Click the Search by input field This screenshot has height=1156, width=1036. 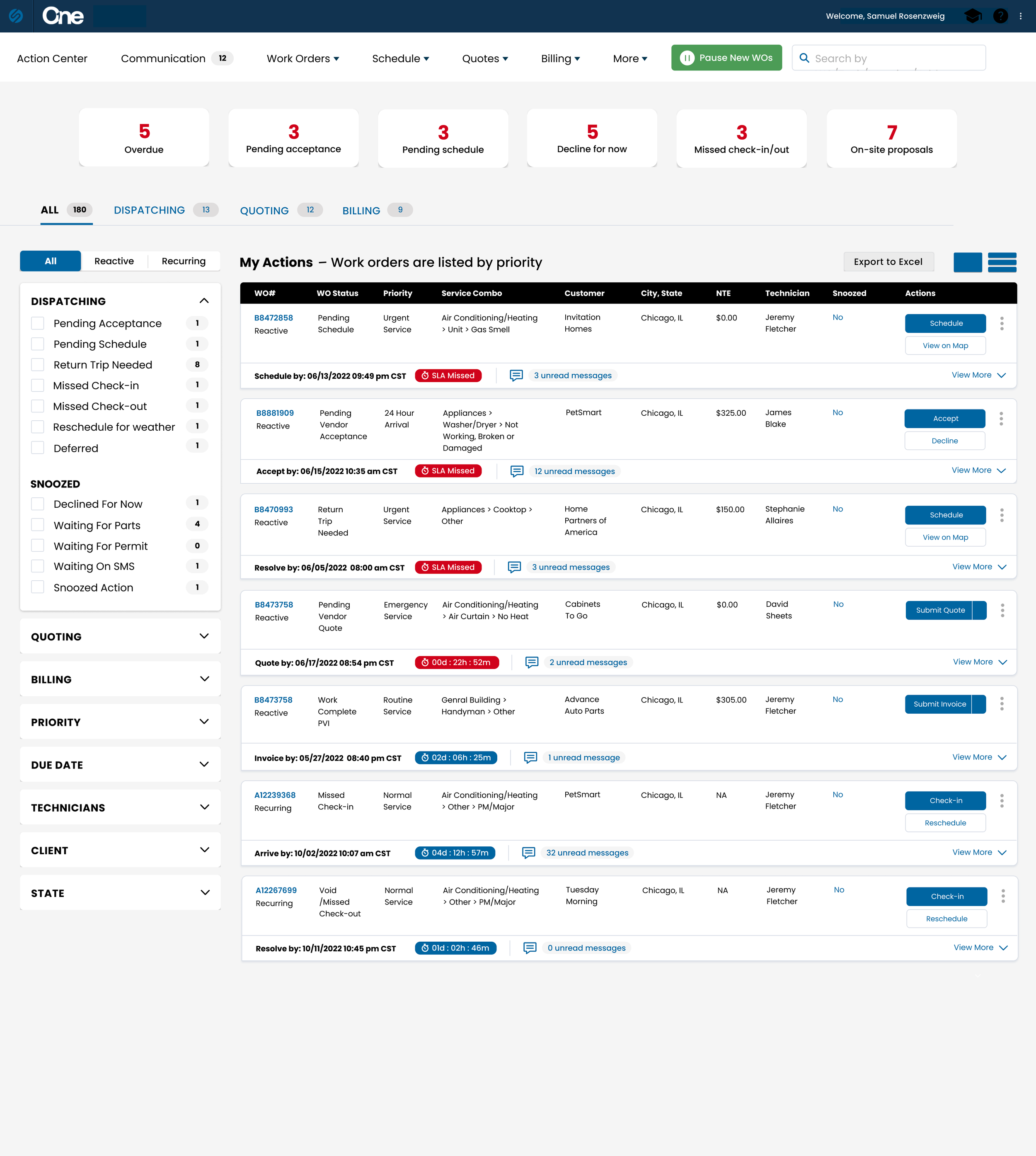pyautogui.click(x=888, y=58)
